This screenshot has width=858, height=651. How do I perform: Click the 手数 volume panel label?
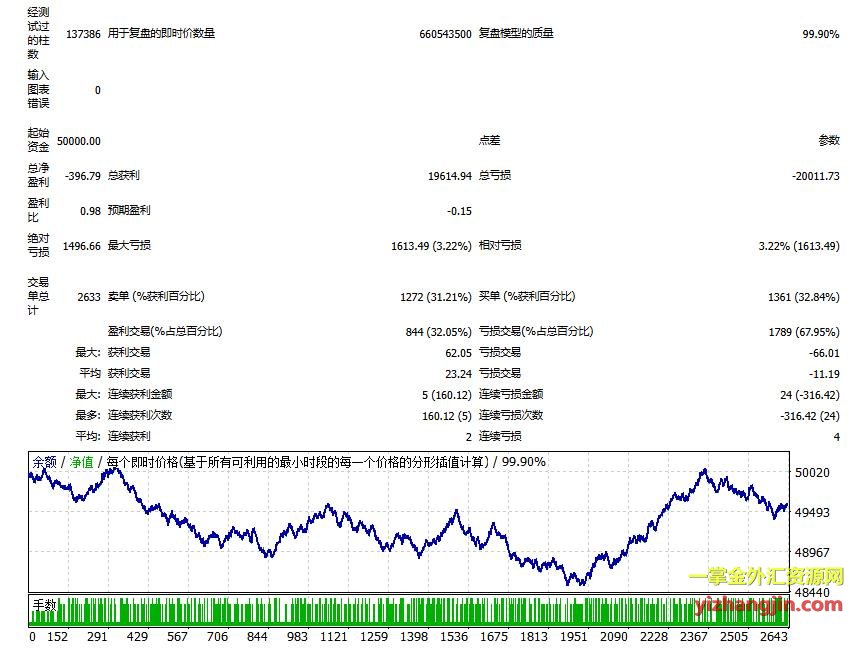click(x=46, y=605)
